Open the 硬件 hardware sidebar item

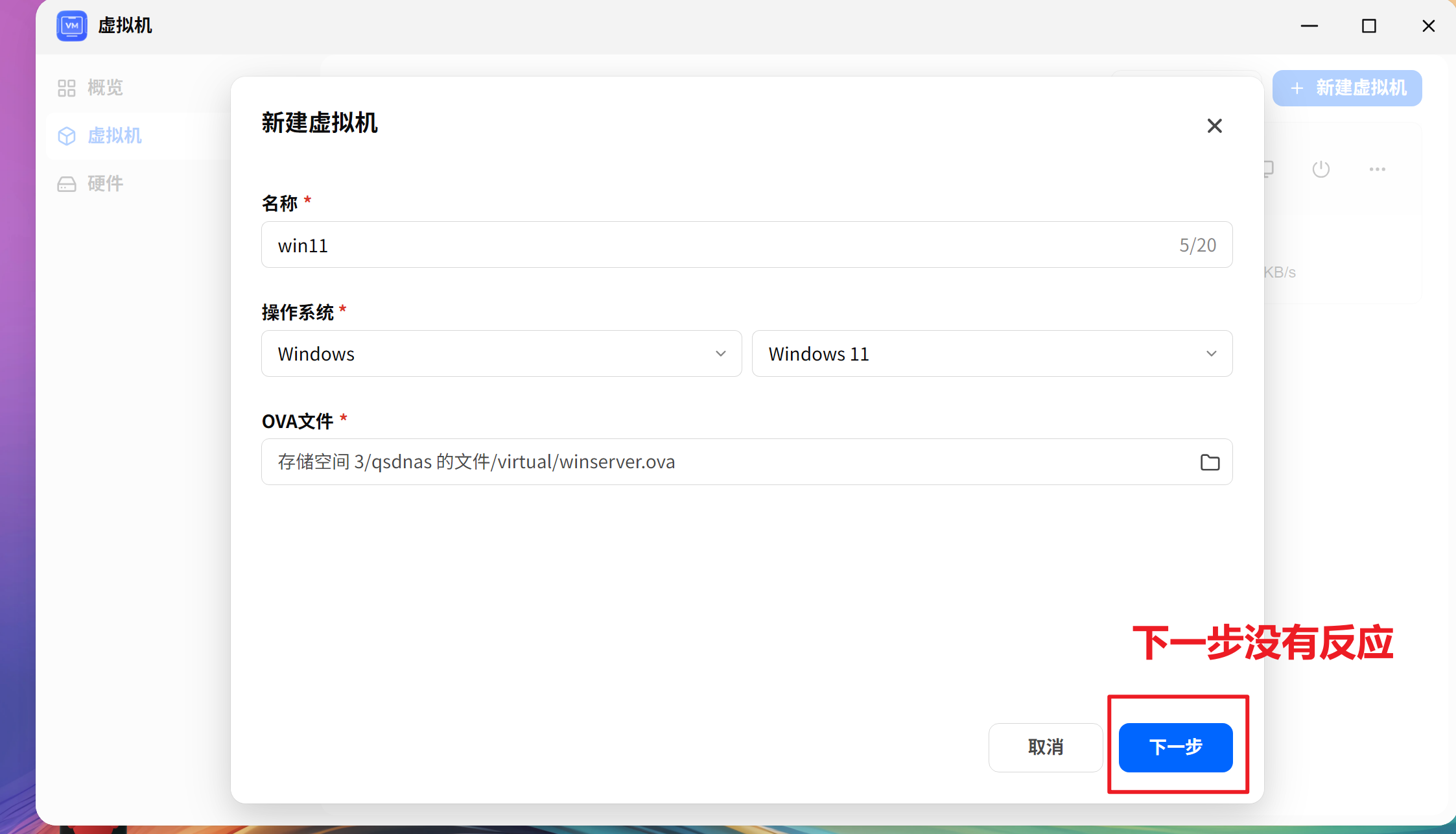coord(91,184)
